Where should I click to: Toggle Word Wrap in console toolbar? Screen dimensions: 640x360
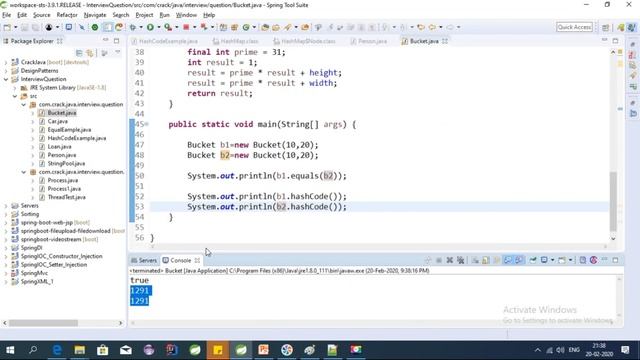[497, 260]
